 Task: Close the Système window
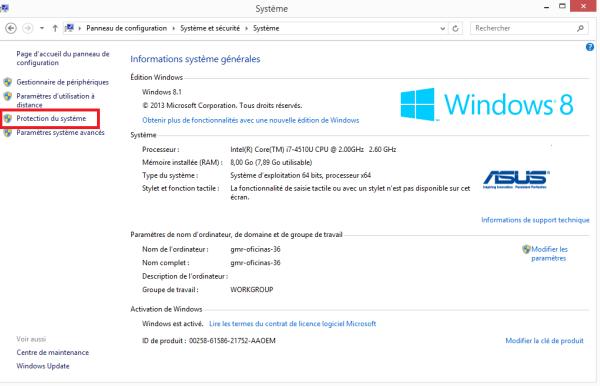coord(583,6)
